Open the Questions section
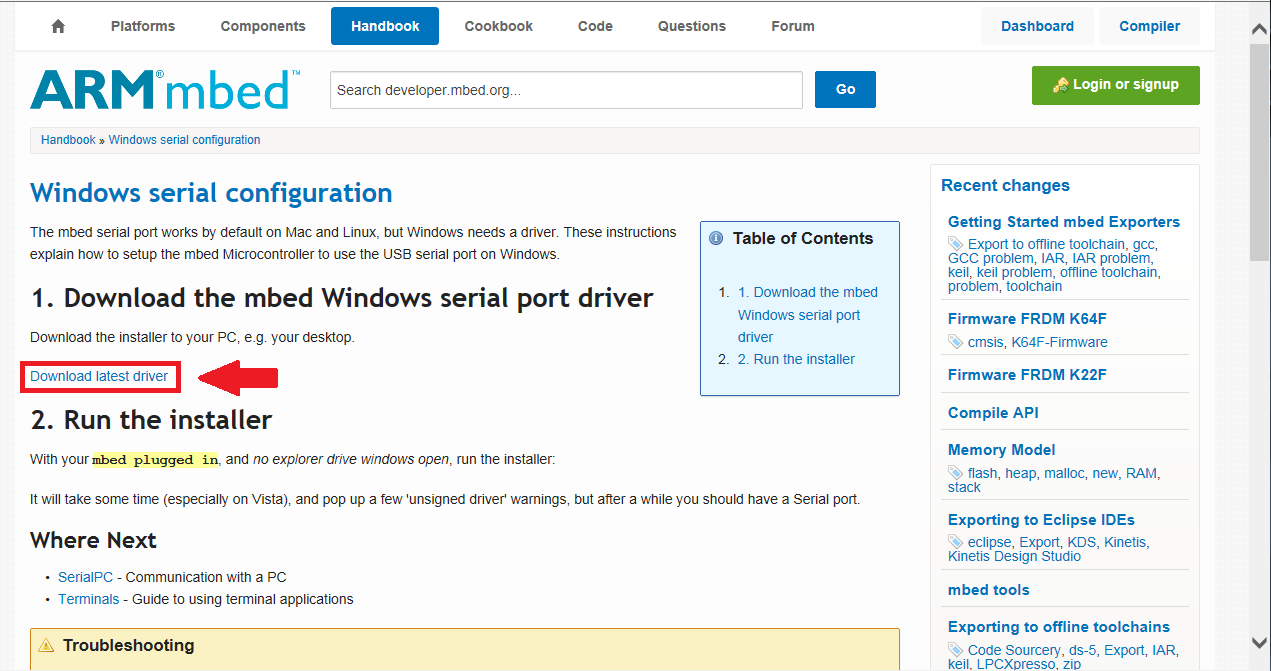Image resolution: width=1271 pixels, height=671 pixels. [692, 27]
